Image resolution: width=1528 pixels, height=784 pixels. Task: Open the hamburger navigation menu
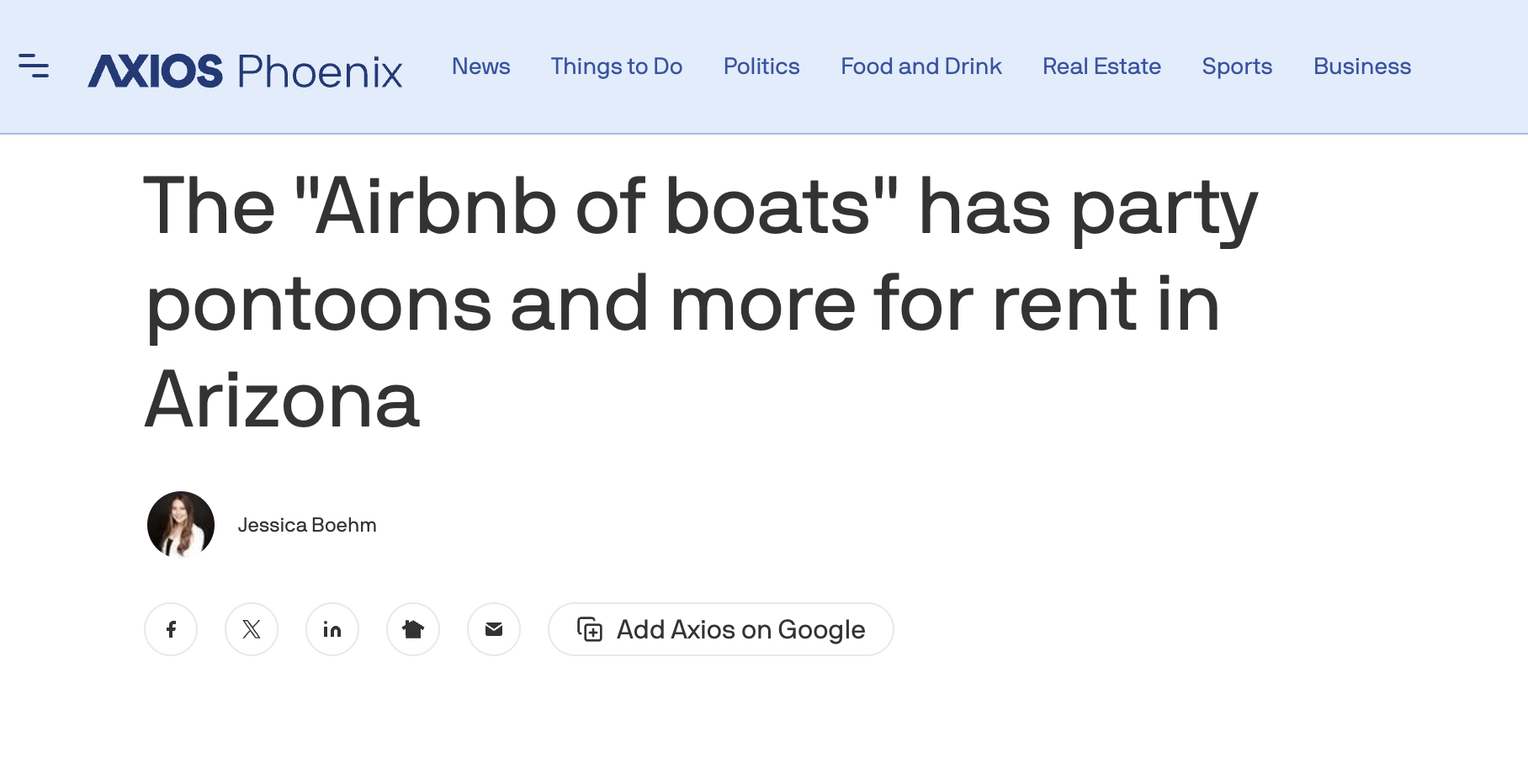(x=34, y=66)
